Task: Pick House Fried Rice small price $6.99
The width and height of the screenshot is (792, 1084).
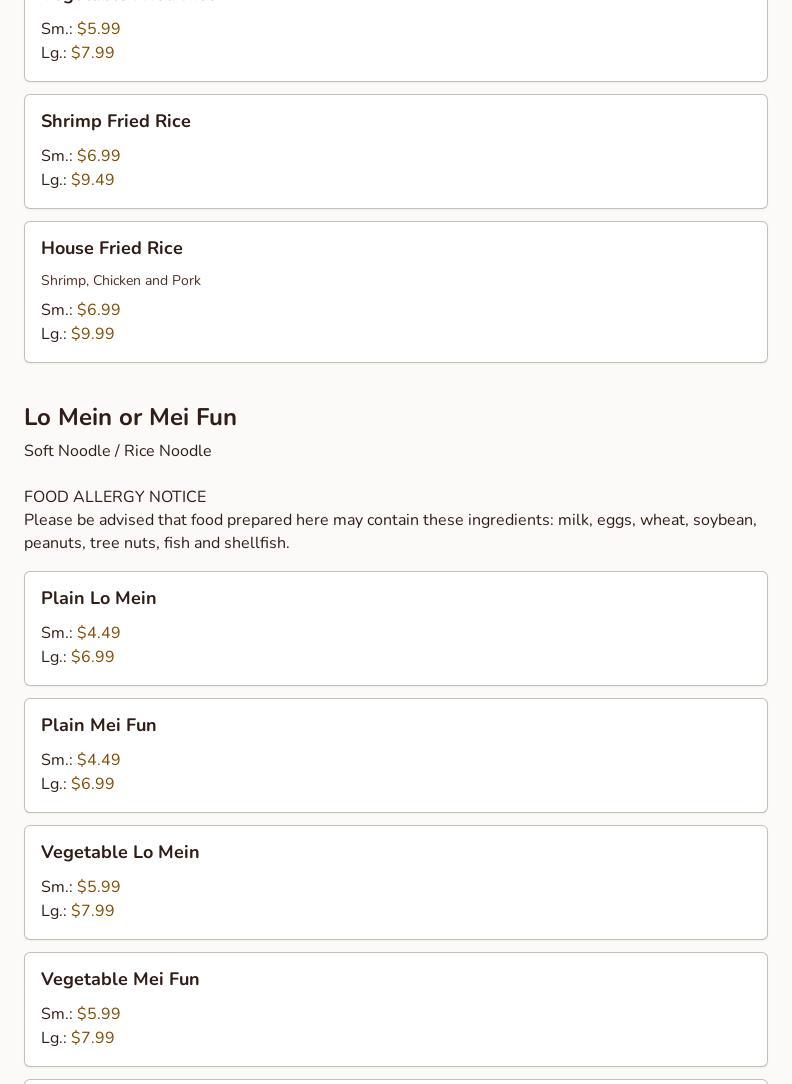Action: tap(98, 310)
